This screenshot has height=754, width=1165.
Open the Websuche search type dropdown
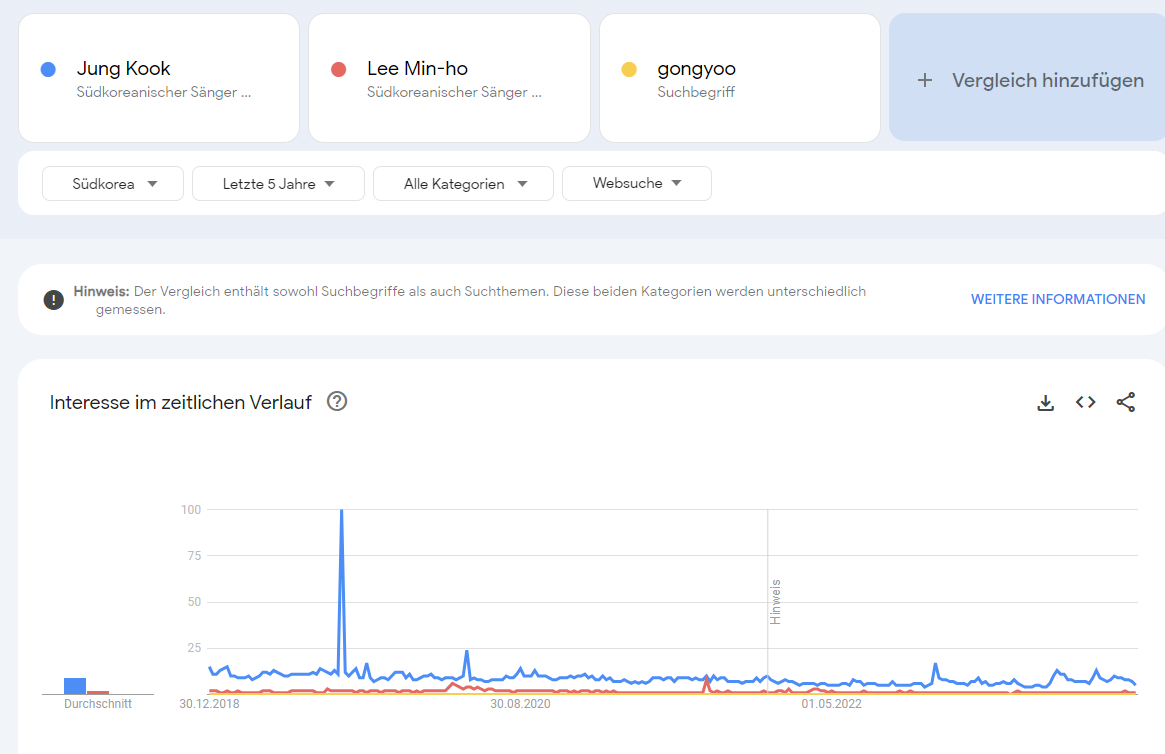click(x=637, y=184)
